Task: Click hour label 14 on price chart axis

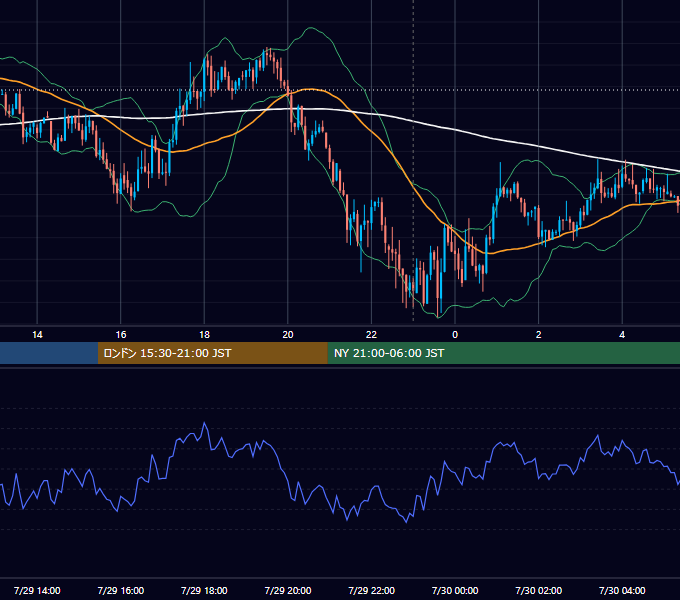Action: [37, 335]
